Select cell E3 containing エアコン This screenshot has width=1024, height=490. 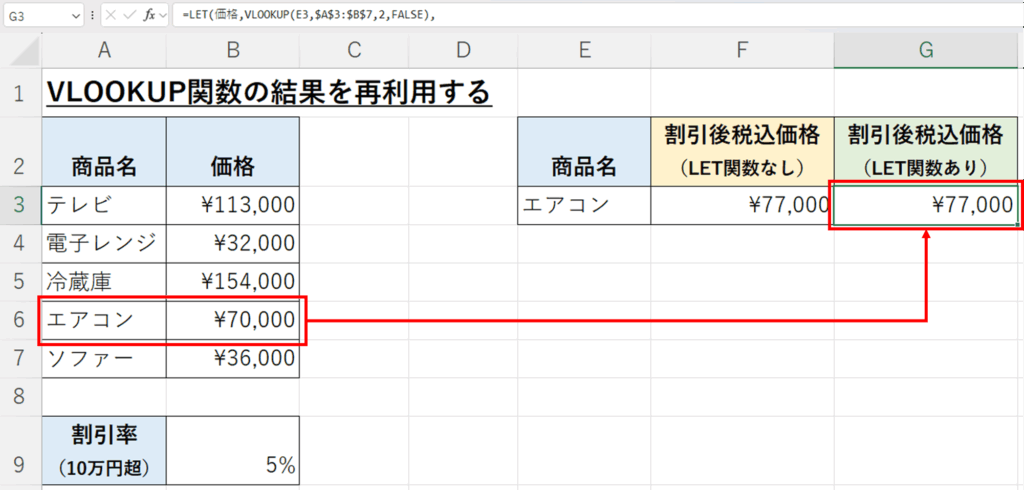click(x=583, y=206)
